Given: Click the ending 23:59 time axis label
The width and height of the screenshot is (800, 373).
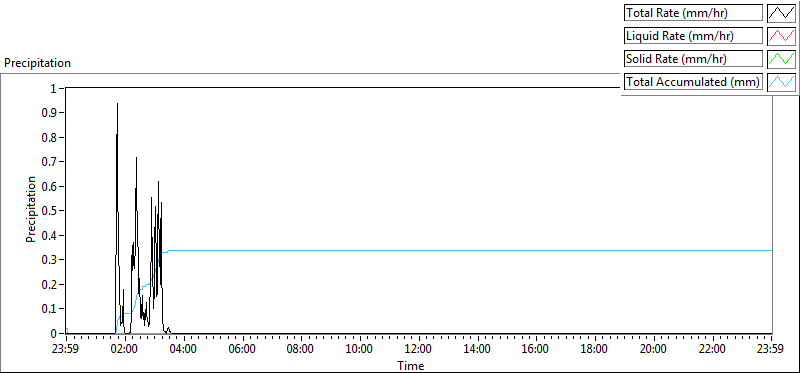Looking at the screenshot, I should click(771, 350).
